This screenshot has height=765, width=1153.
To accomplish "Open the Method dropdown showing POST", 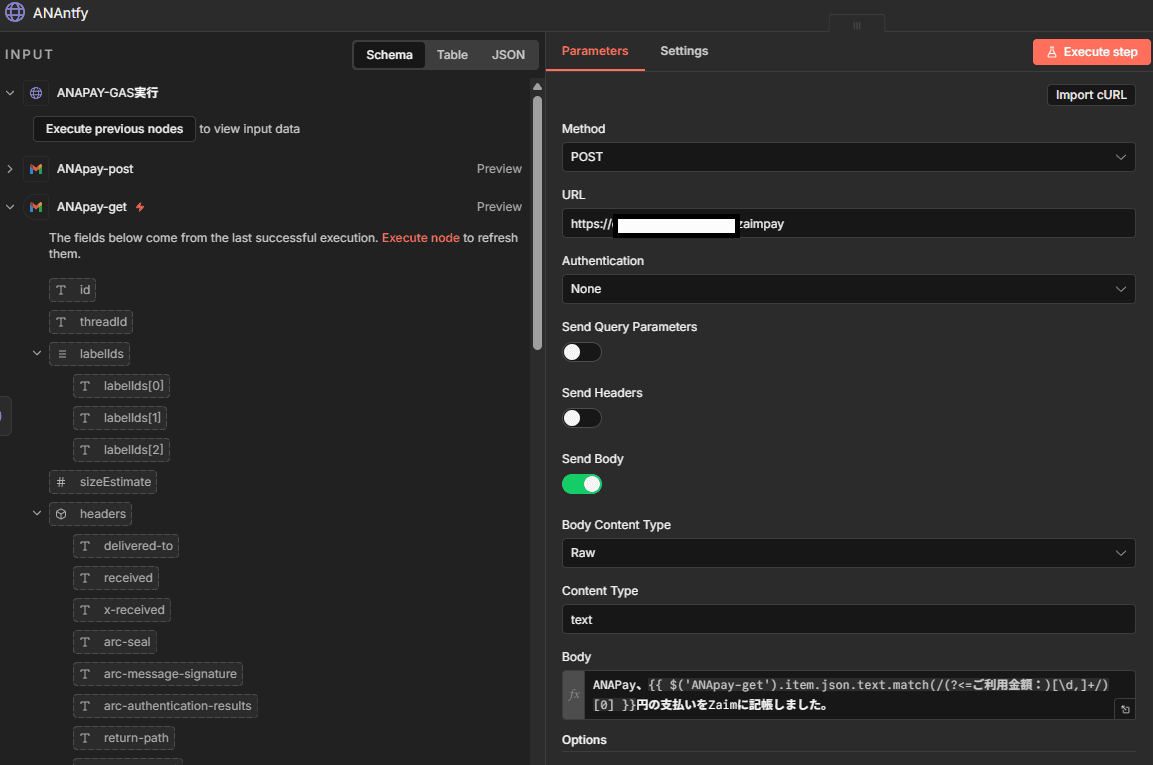I will coord(847,157).
